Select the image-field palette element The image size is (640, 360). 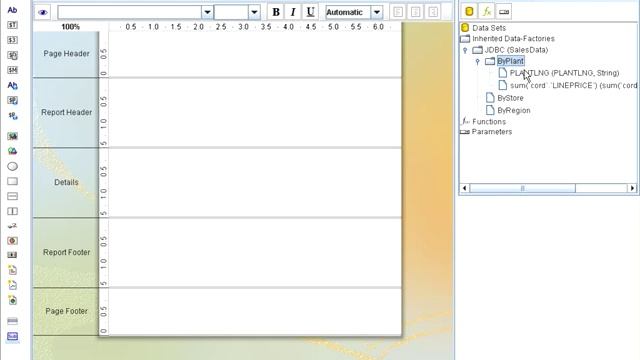[x=12, y=136]
